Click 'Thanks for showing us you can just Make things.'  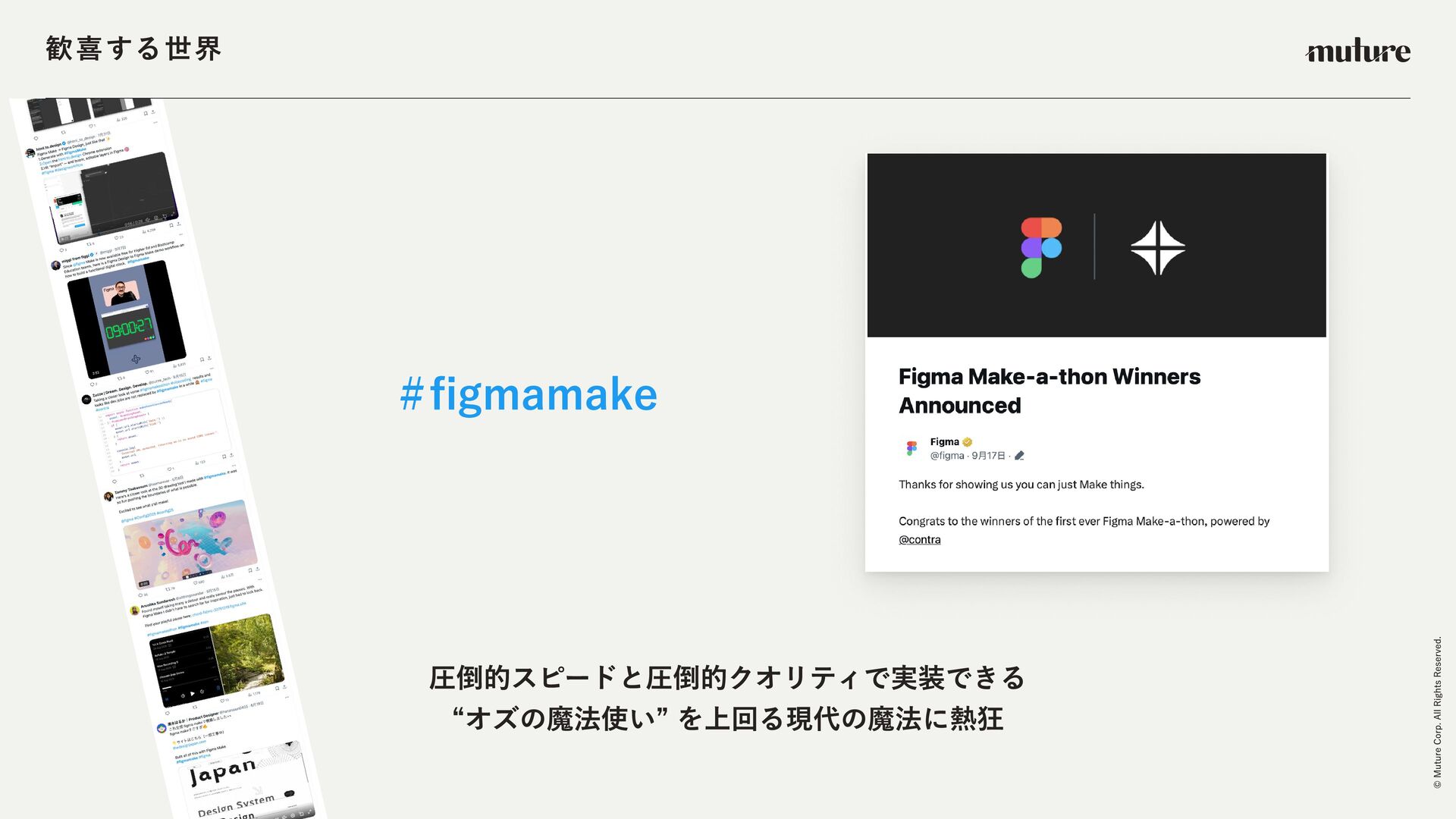1021,485
